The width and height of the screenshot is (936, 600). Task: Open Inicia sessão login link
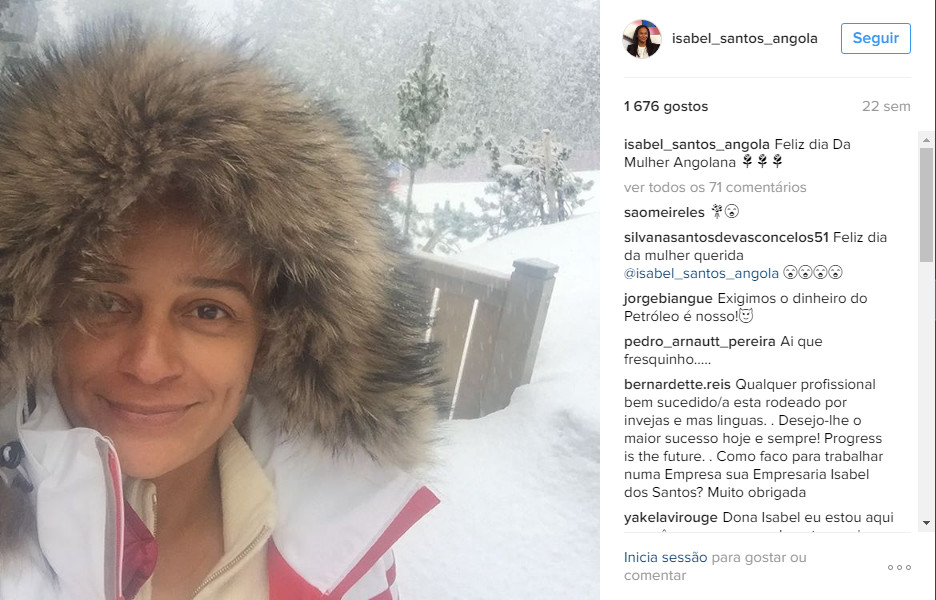pos(666,558)
